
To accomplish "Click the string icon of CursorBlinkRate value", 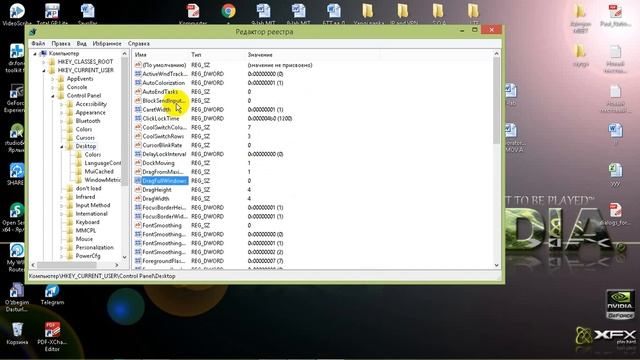I will point(138,145).
